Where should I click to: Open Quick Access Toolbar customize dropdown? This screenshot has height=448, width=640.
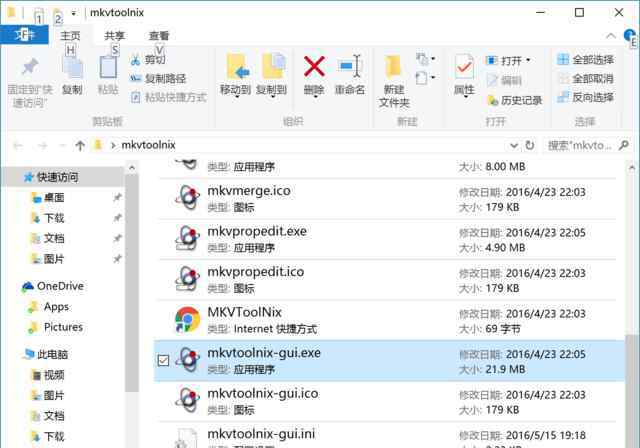(73, 13)
